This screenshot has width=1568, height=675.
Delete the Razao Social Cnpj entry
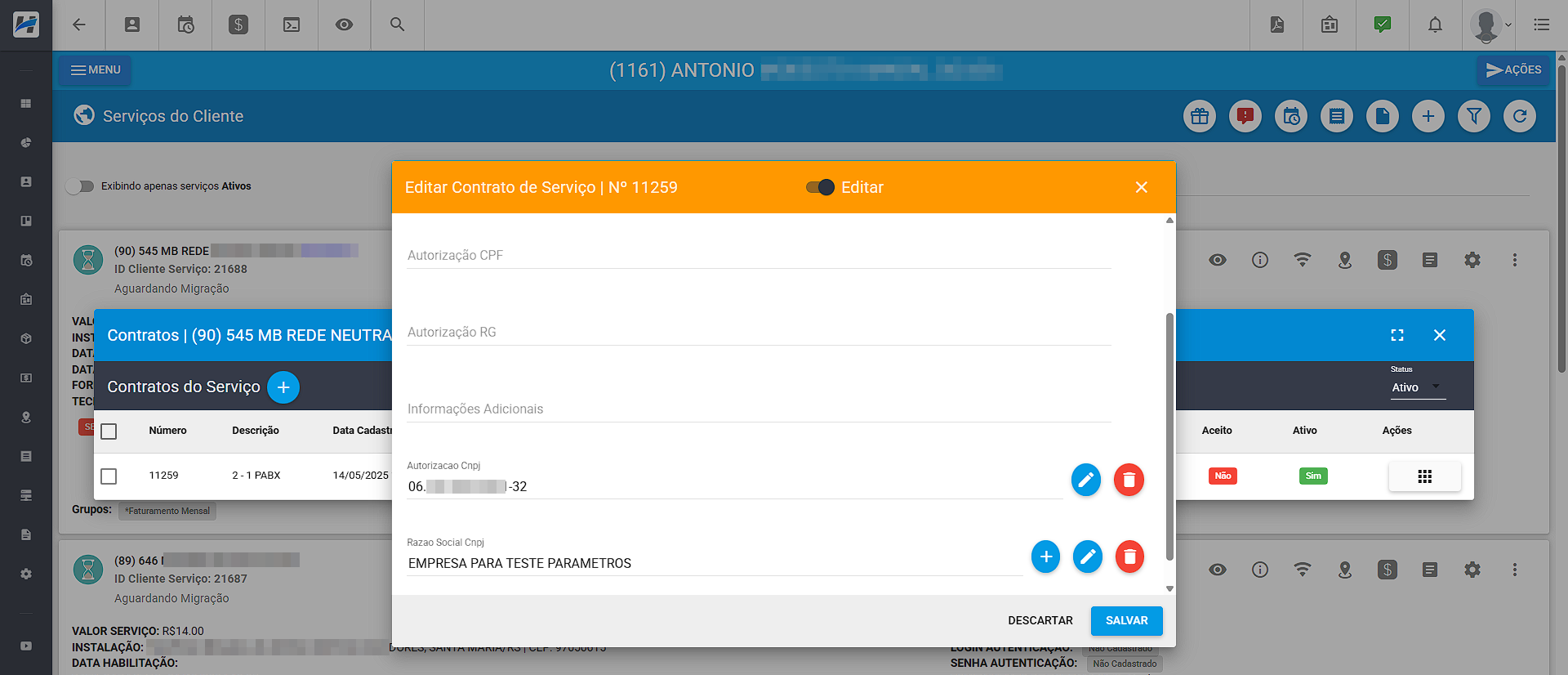pyautogui.click(x=1129, y=557)
